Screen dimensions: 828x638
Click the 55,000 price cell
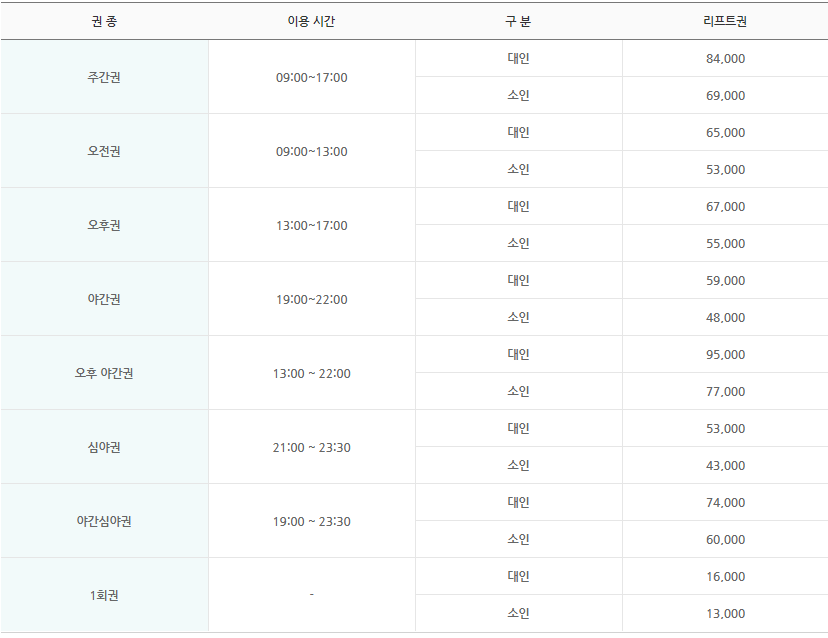coord(726,243)
